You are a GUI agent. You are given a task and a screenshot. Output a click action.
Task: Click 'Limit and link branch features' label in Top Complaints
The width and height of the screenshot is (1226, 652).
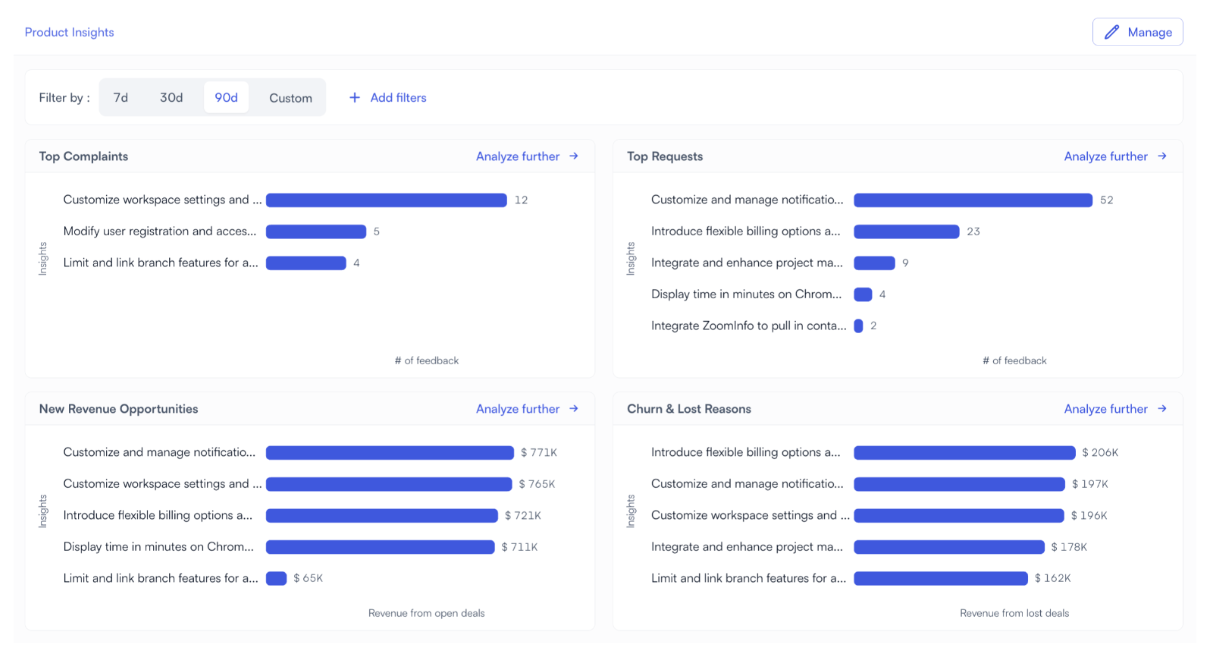[161, 263]
